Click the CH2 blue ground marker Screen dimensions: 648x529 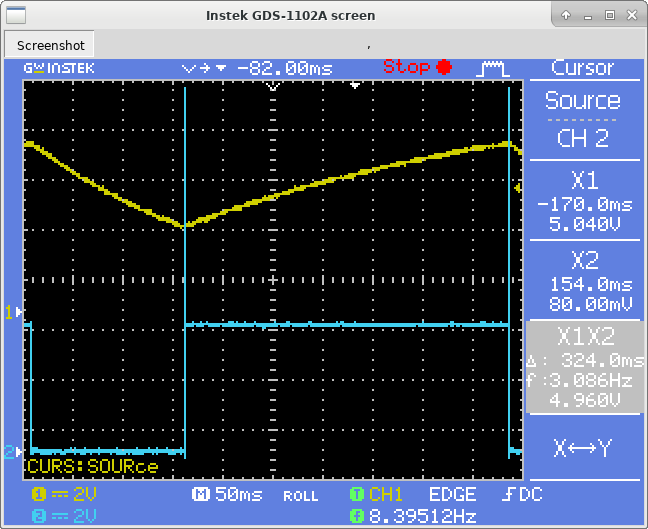(13, 452)
